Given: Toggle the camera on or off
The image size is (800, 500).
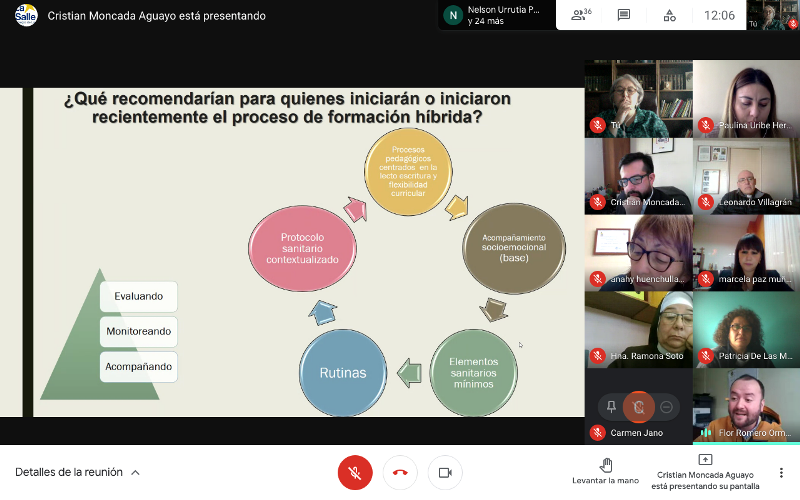Looking at the screenshot, I should coord(445,472).
